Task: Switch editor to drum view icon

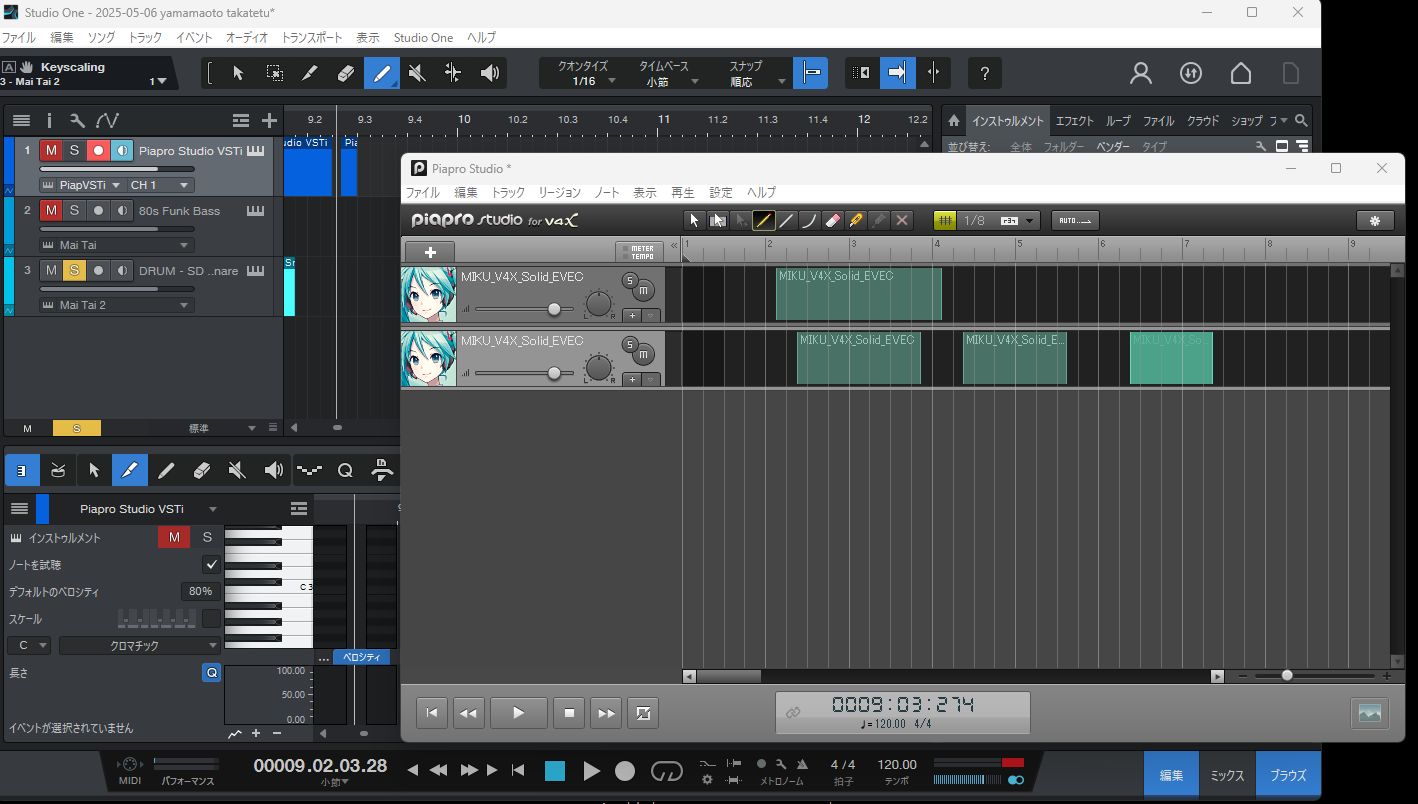Action: point(58,470)
